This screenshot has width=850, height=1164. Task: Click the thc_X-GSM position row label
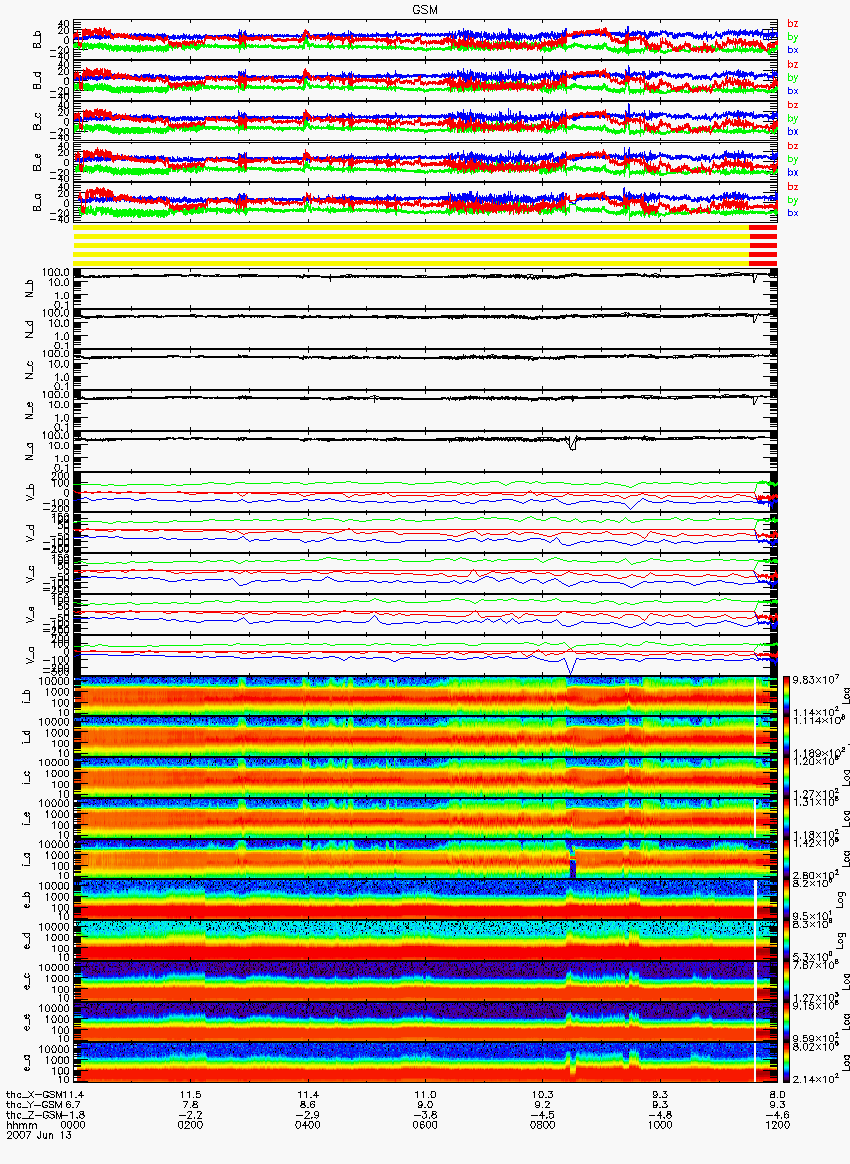click(x=35, y=1094)
